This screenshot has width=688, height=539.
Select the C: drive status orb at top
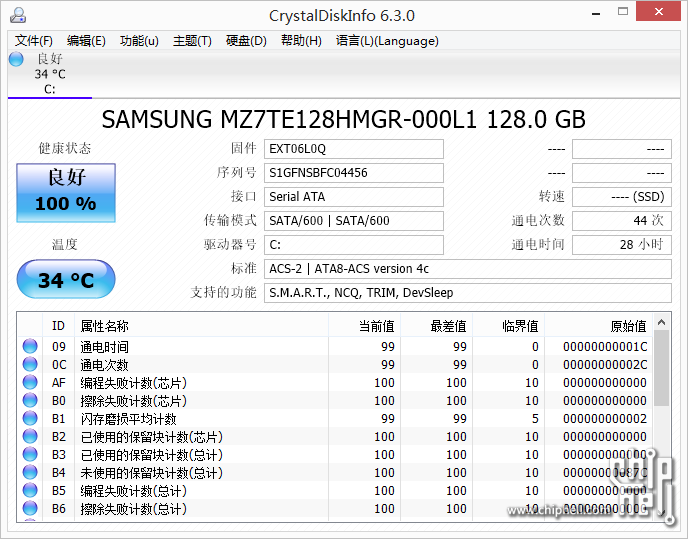(x=16, y=59)
